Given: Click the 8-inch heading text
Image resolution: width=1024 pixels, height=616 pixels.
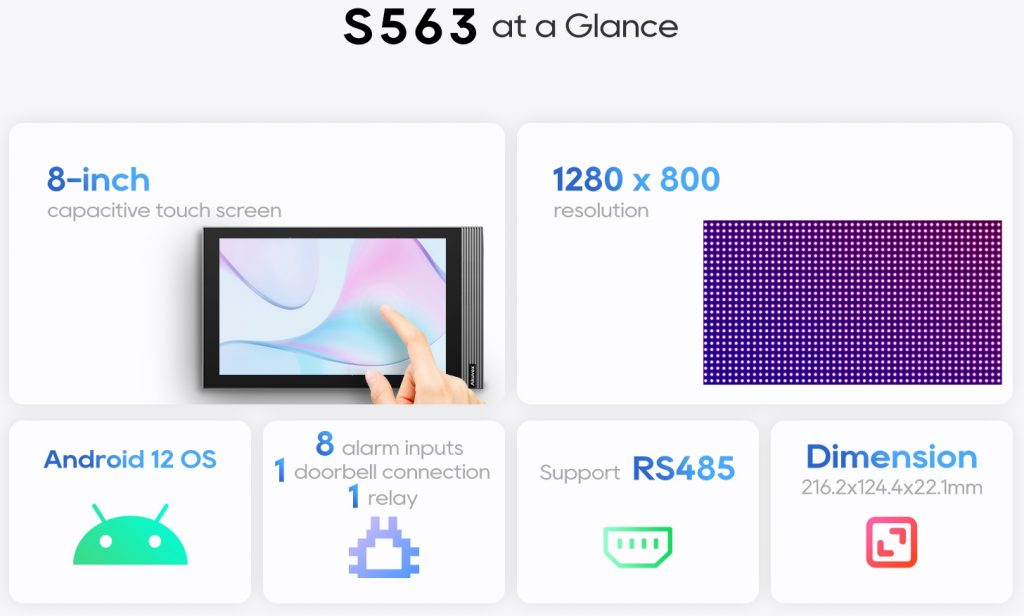Looking at the screenshot, I should [98, 180].
